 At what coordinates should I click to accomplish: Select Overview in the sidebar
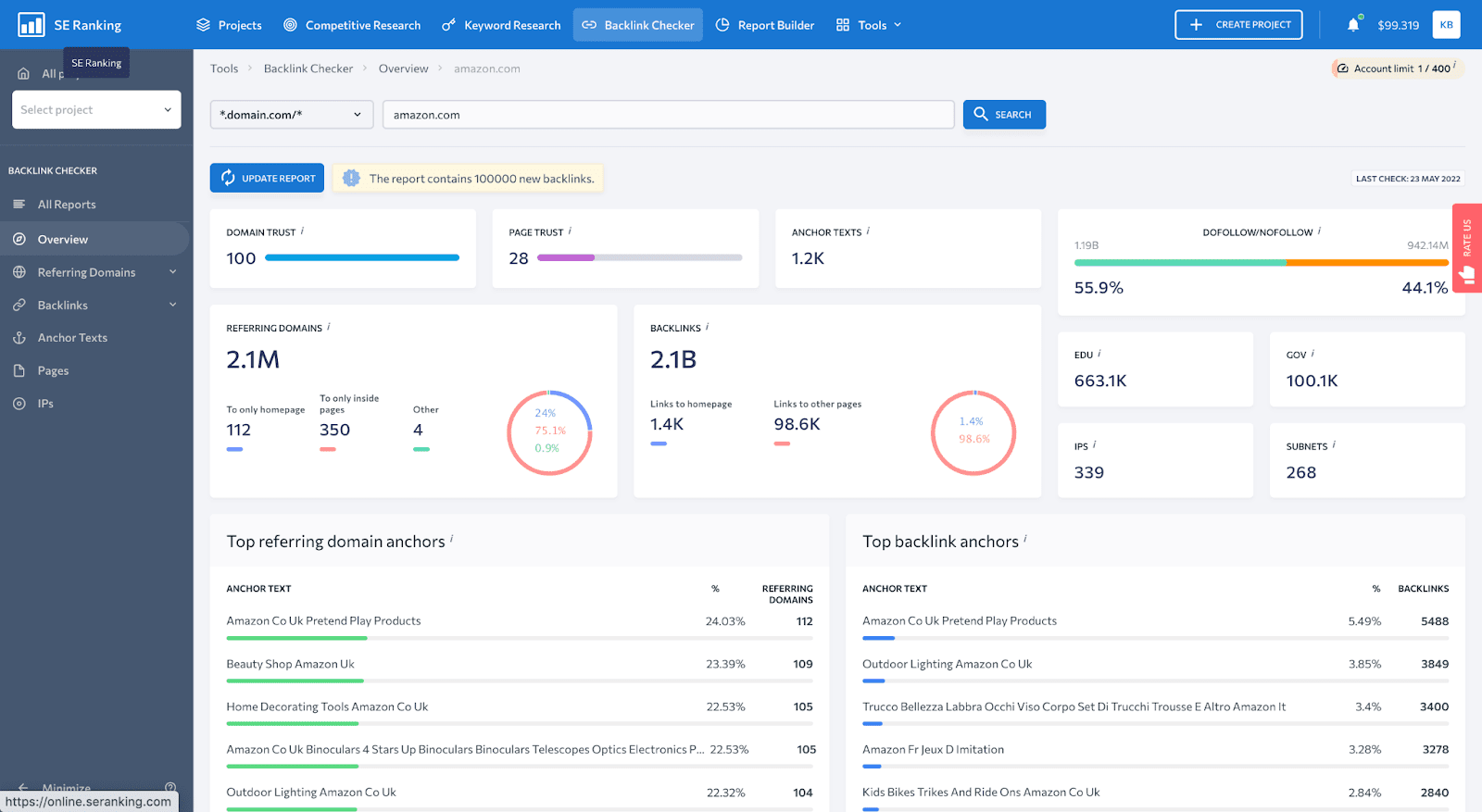pyautogui.click(x=94, y=239)
